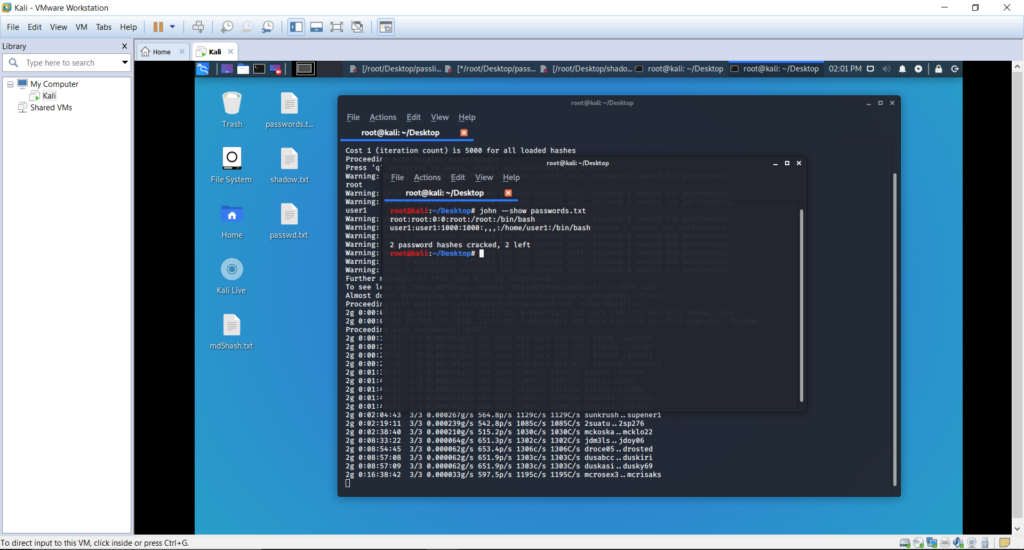Toggle the Kali panel volume icon

click(886, 69)
